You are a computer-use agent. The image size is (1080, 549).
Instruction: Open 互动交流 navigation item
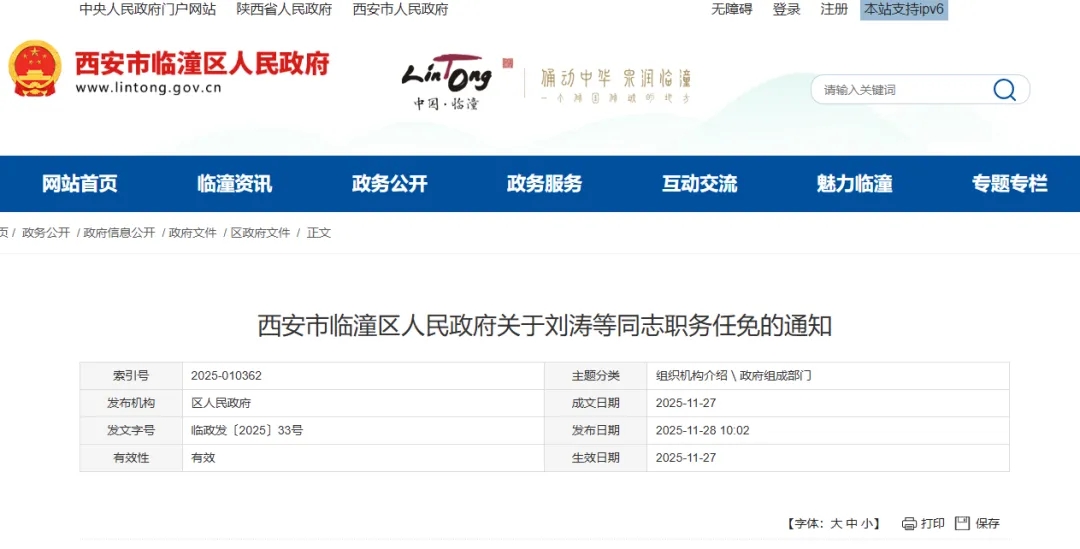[700, 184]
